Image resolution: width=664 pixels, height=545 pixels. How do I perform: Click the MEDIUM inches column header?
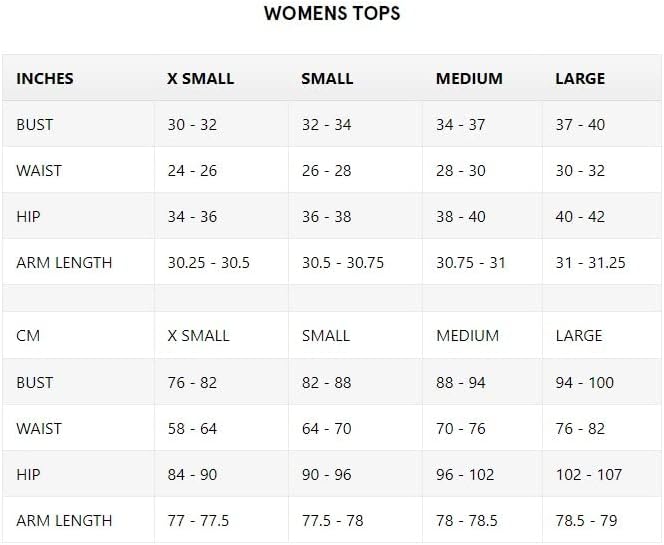click(482, 78)
